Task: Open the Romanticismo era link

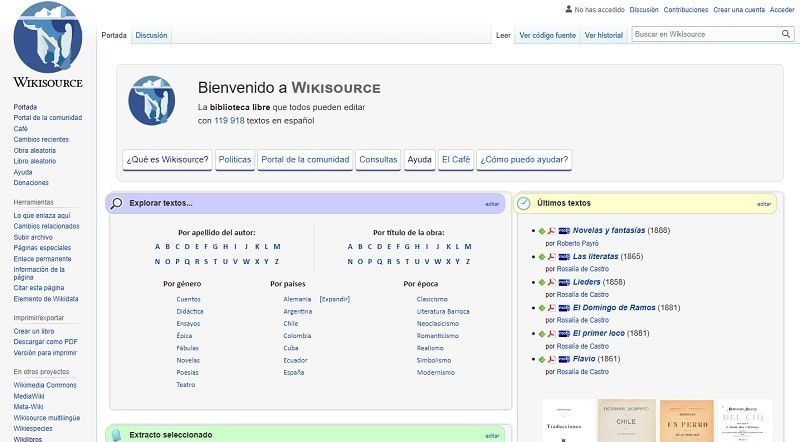Action: point(437,336)
